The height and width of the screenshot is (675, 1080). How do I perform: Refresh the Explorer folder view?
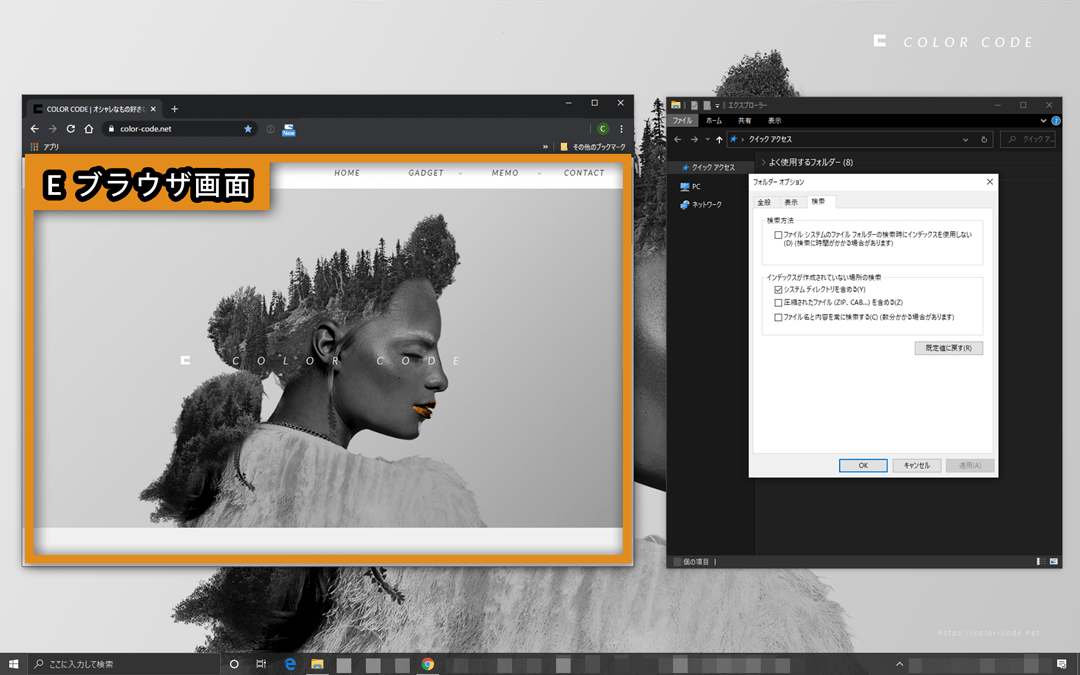click(x=984, y=139)
